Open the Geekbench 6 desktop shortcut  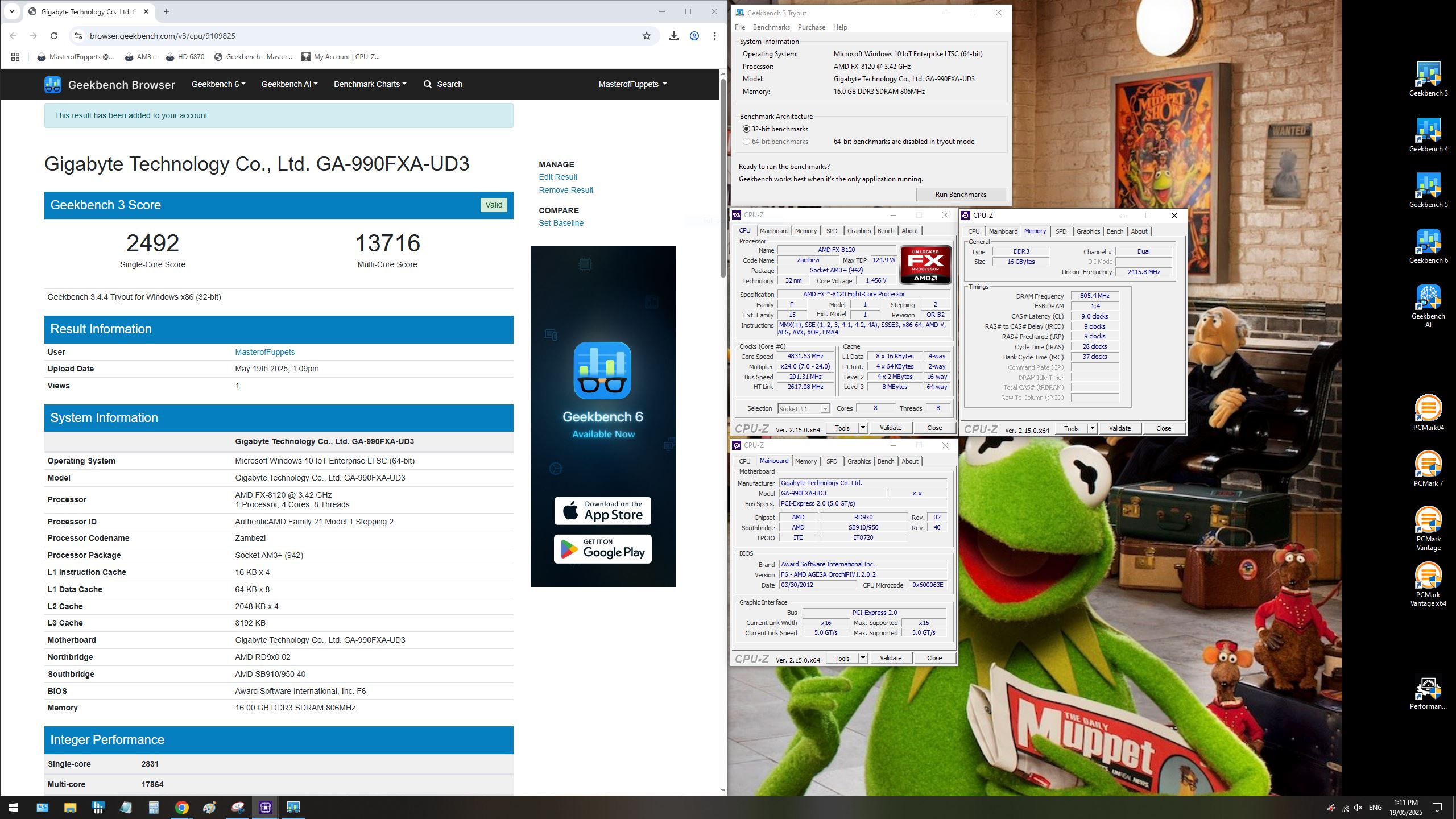click(1428, 246)
